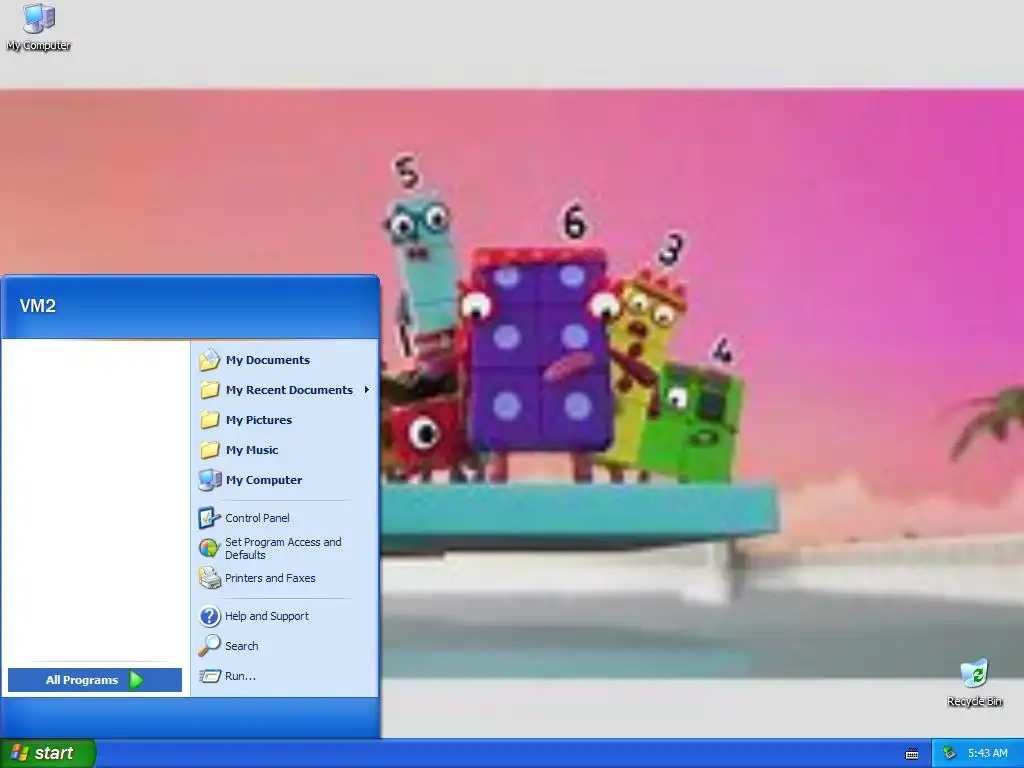This screenshot has height=768, width=1024.
Task: Expand All Programs with the green arrow
Action: click(x=136, y=680)
